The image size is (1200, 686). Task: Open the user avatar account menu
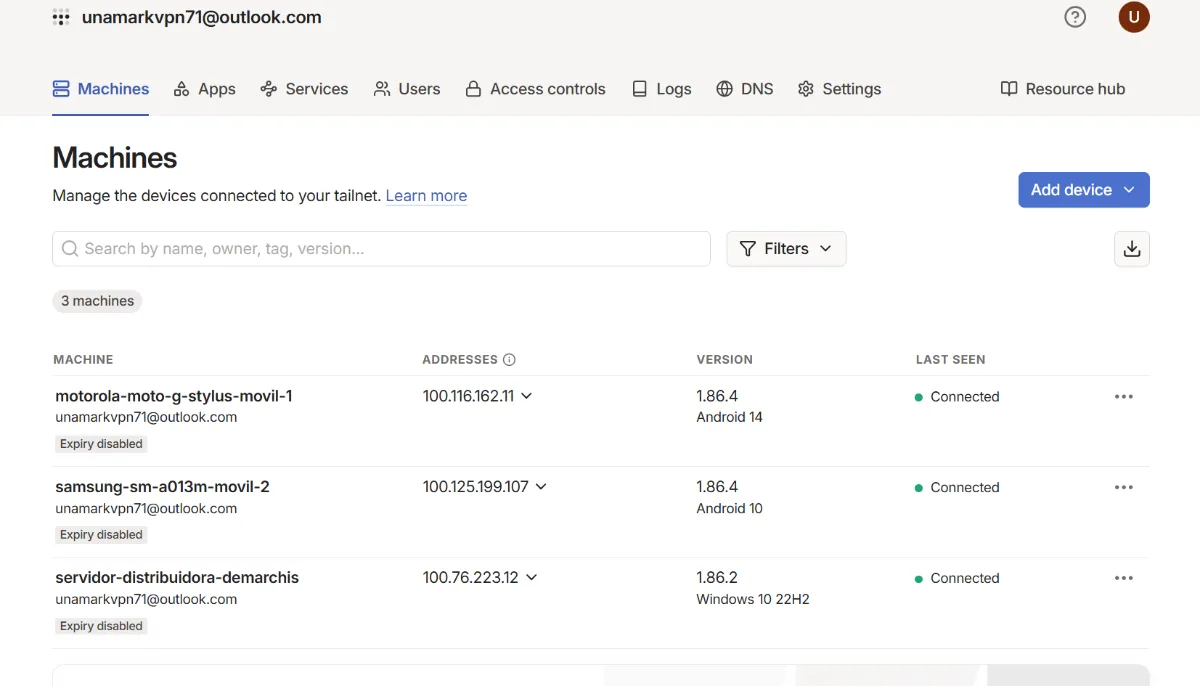pyautogui.click(x=1134, y=17)
